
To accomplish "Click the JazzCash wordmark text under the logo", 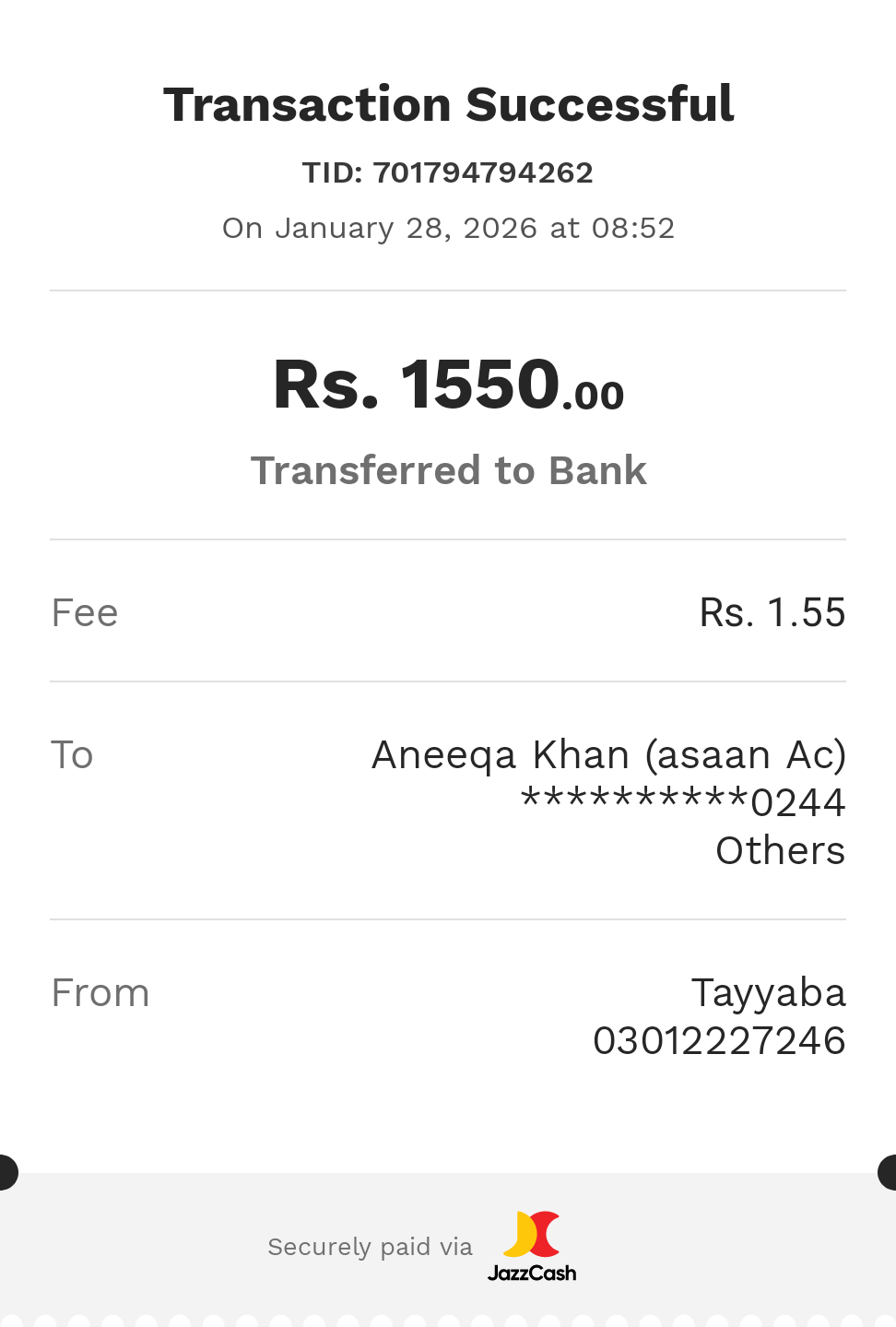I will point(532,1274).
